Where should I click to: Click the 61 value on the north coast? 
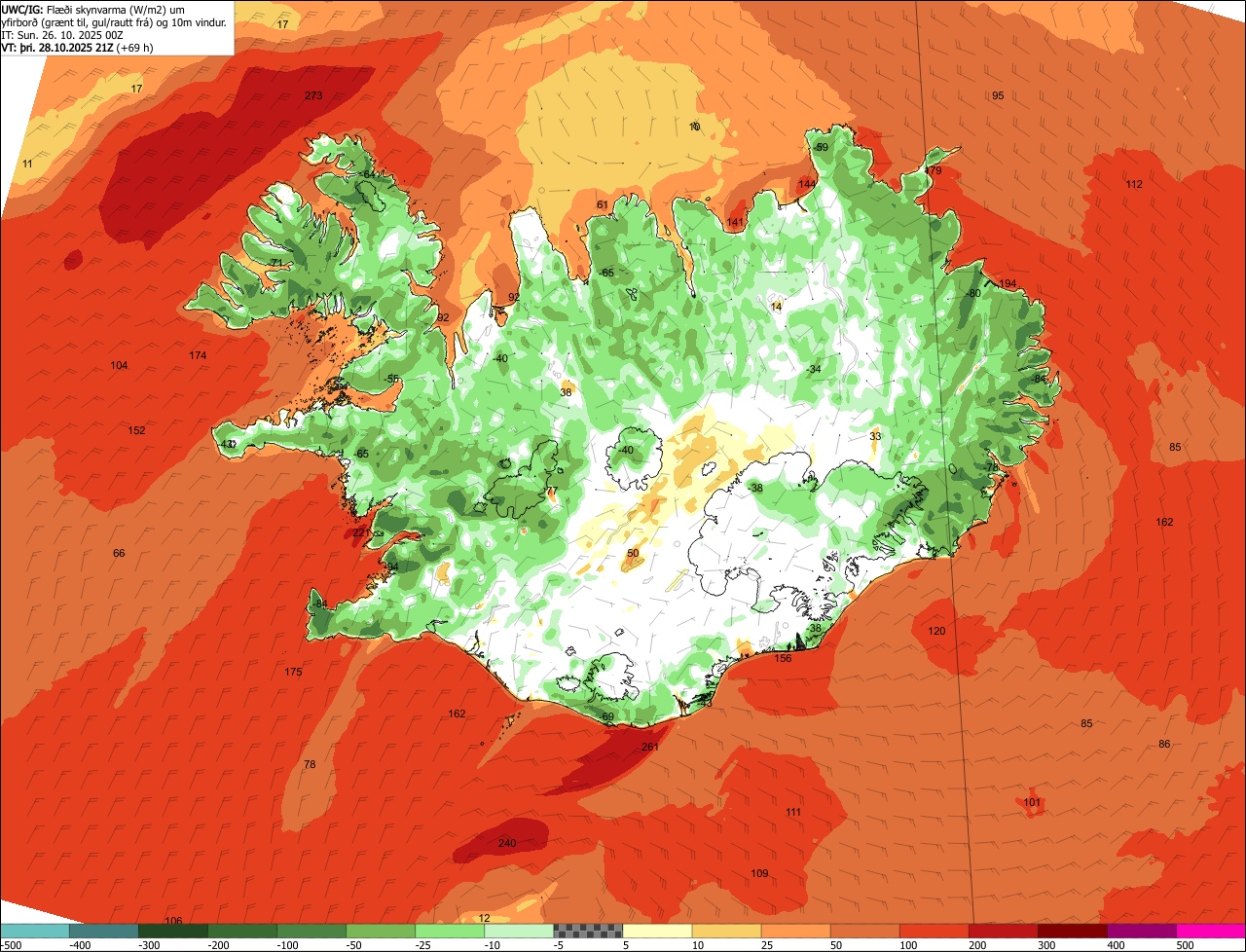coord(603,204)
